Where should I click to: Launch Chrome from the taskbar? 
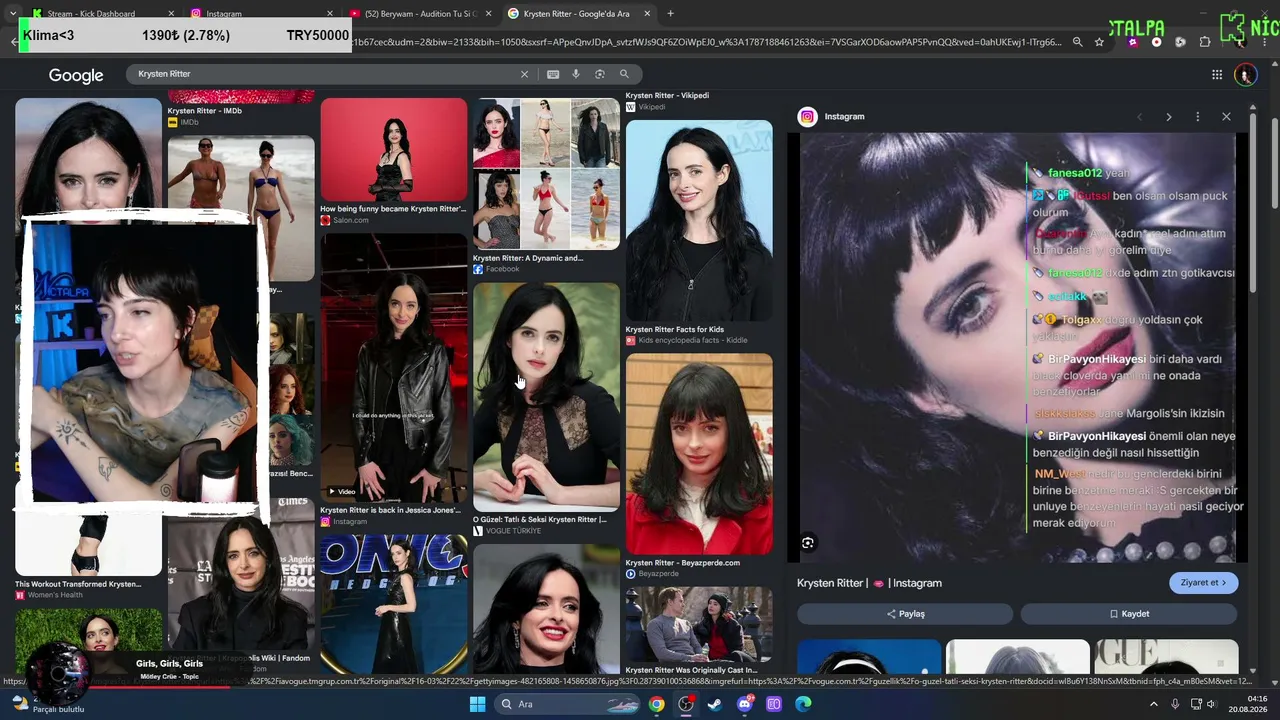tap(656, 704)
